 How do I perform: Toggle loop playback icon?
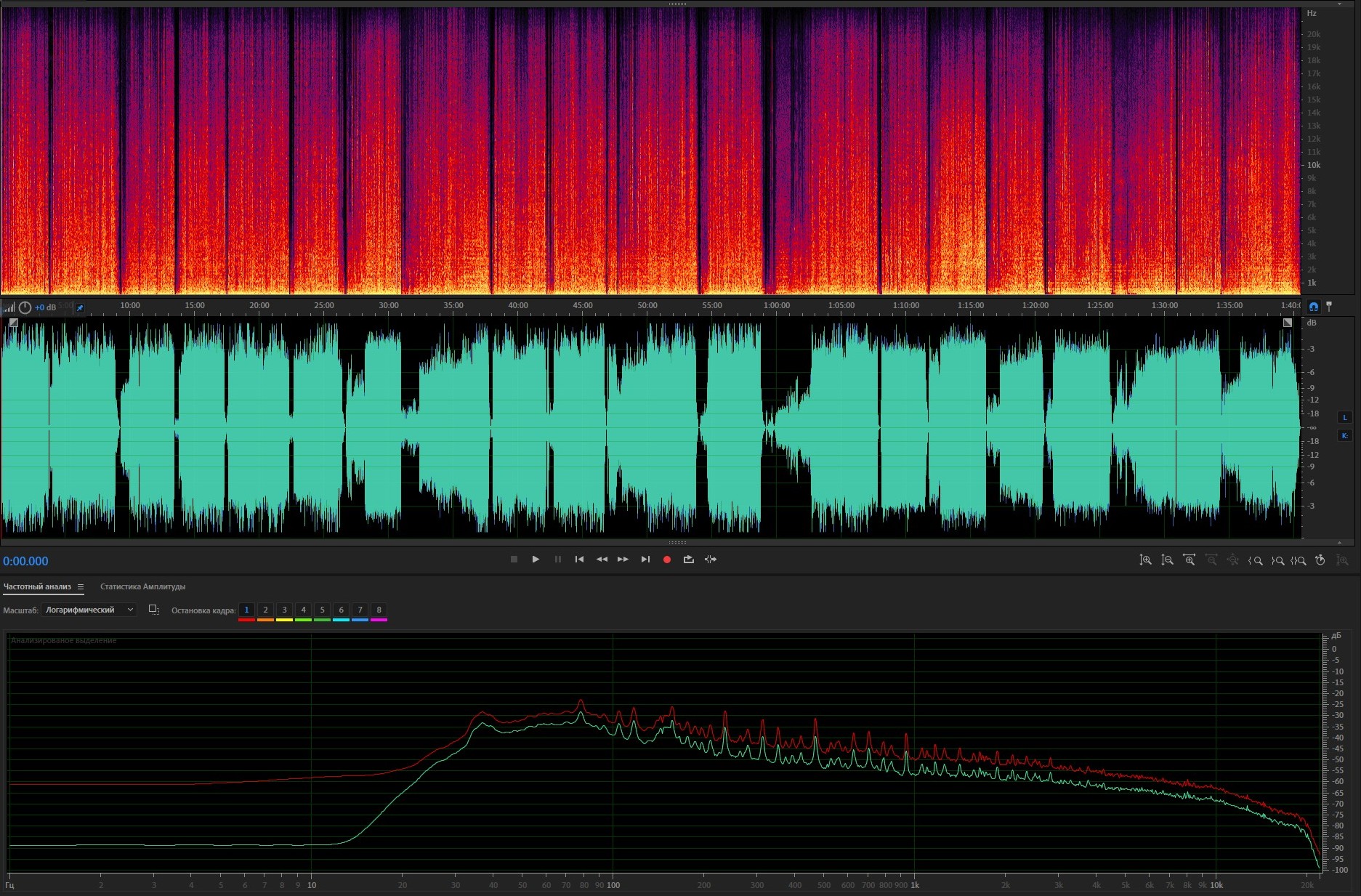(688, 560)
